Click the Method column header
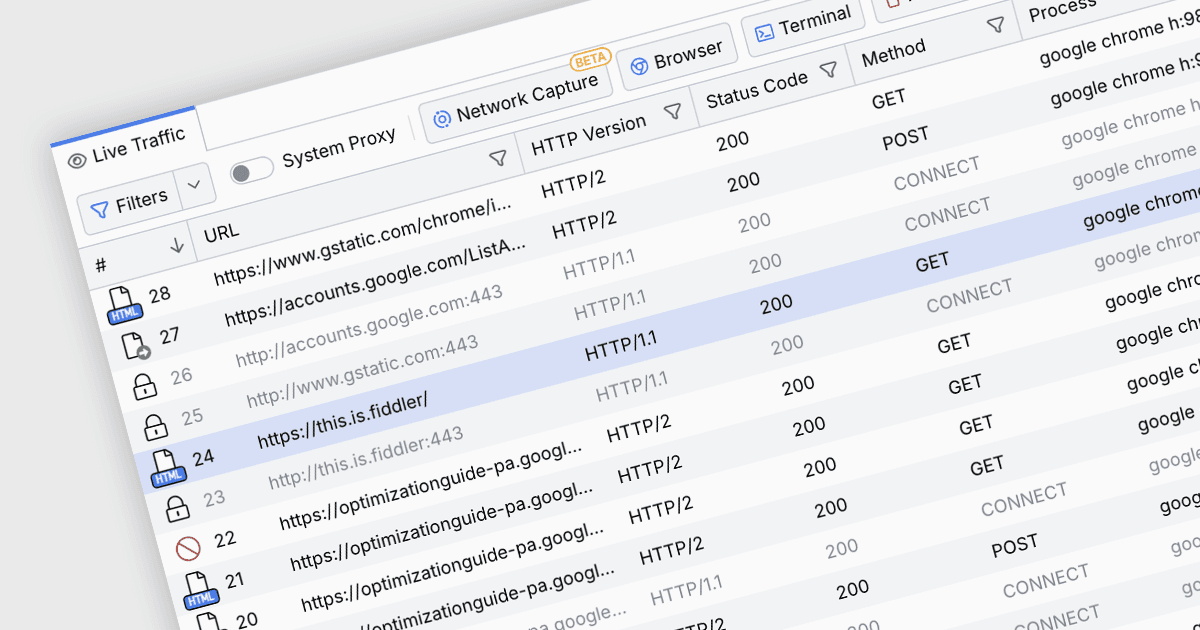Screen dimensions: 1200x630 [x=894, y=53]
